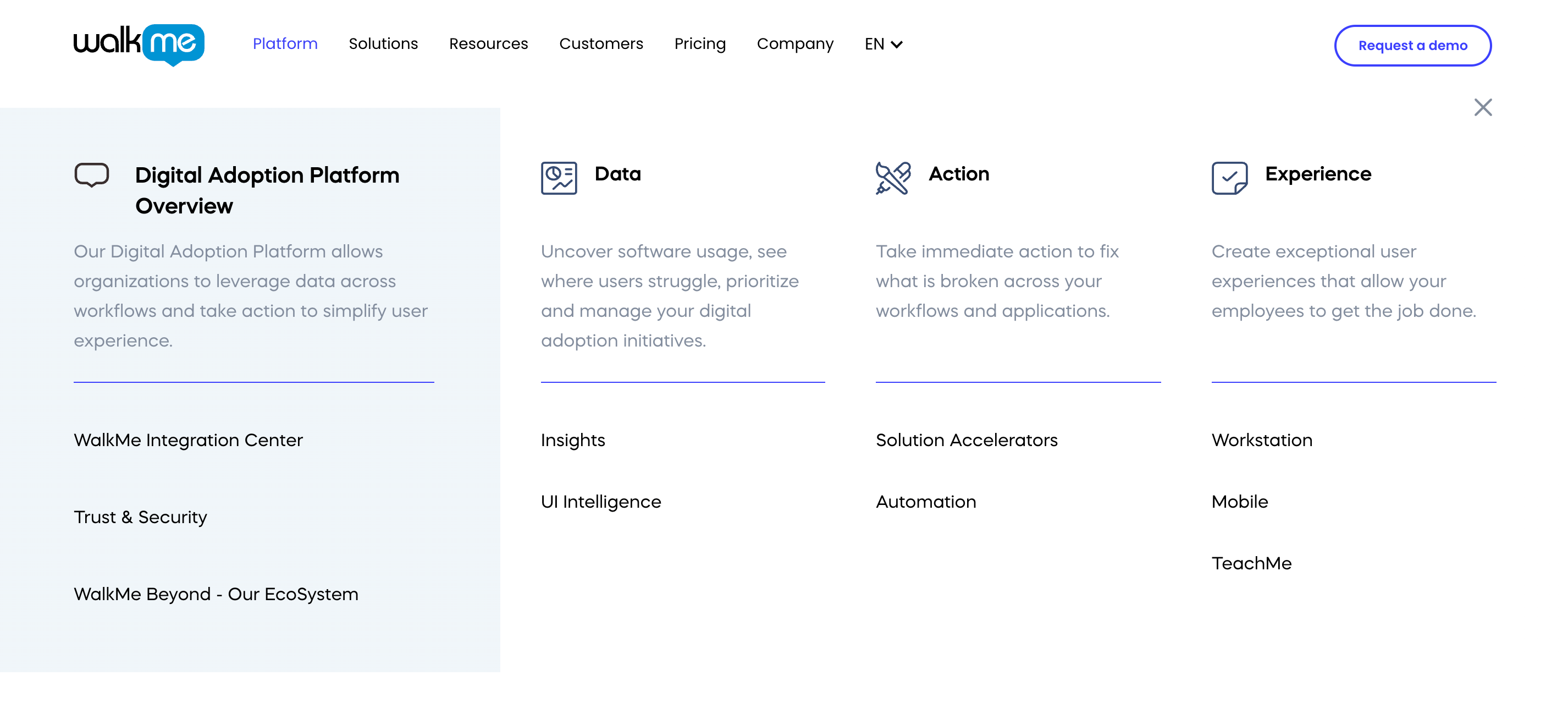Click the Data analytics search icon
The height and width of the screenshot is (725, 1568).
(558, 177)
